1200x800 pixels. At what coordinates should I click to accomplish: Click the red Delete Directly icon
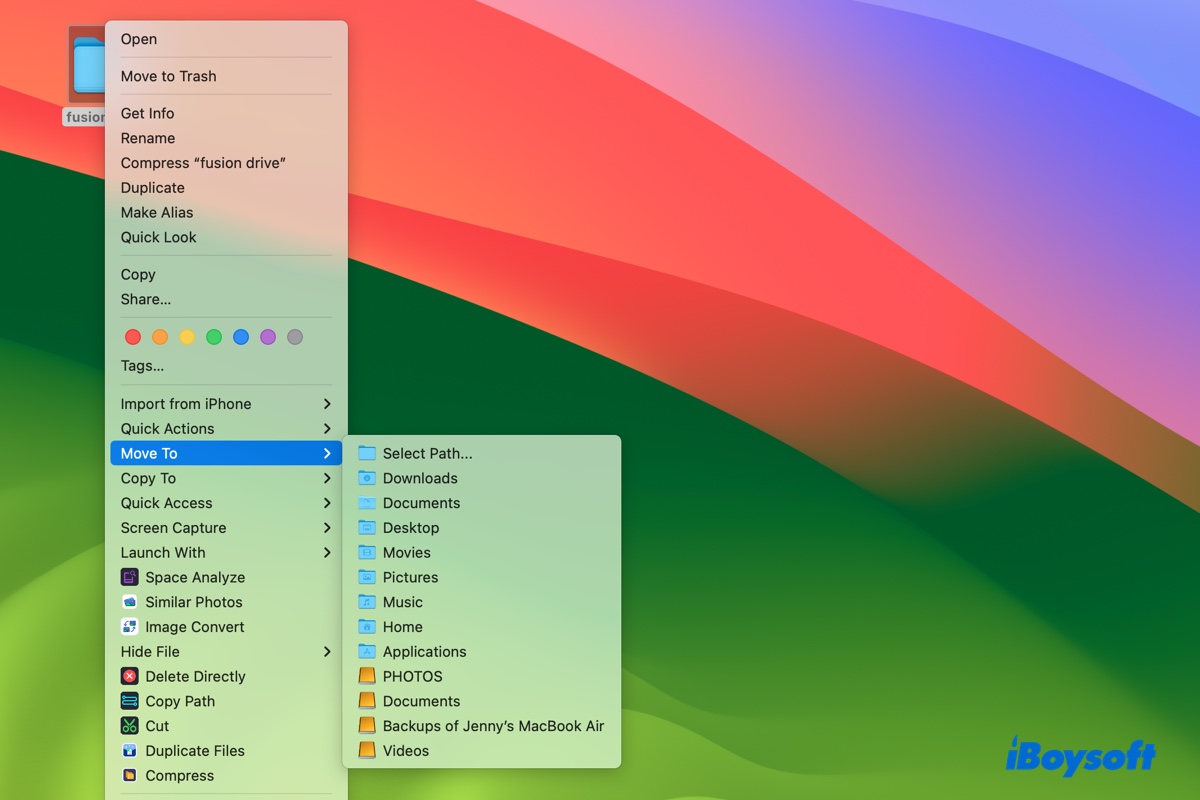click(129, 676)
